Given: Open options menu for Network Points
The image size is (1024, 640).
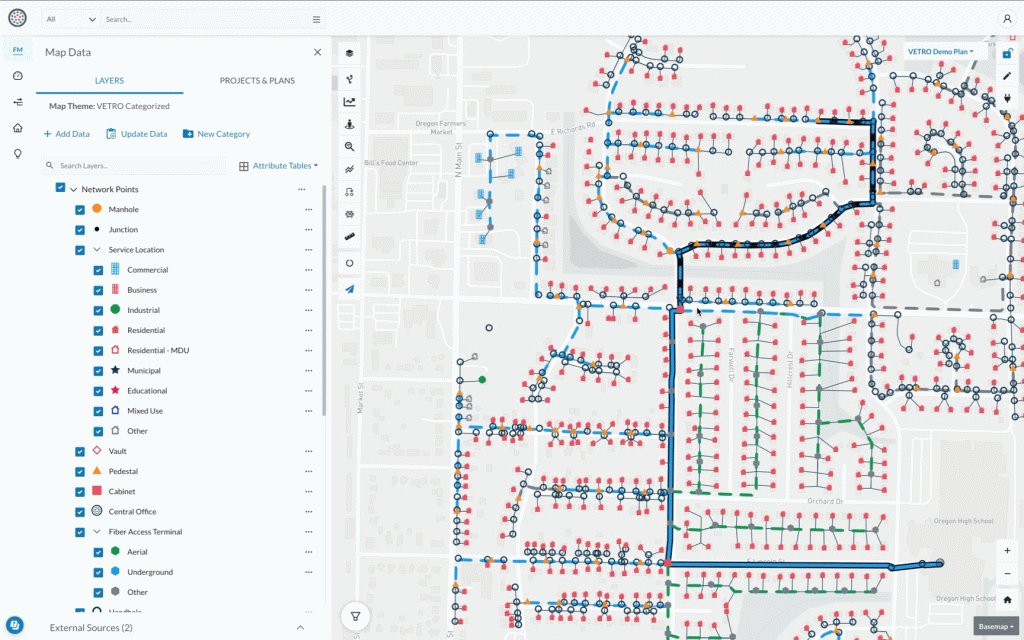Looking at the screenshot, I should pyautogui.click(x=301, y=189).
